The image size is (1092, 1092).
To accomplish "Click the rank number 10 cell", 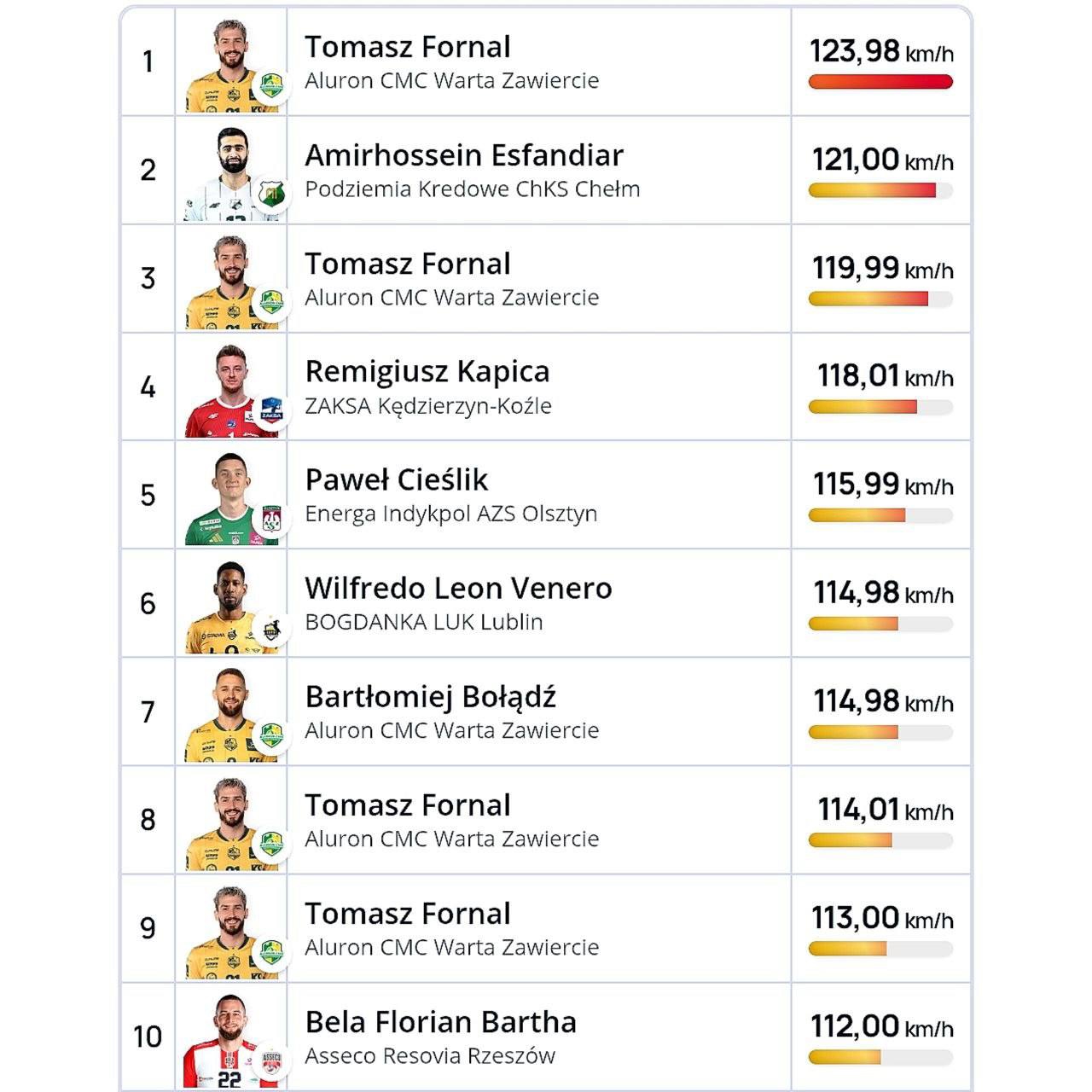I will click(x=148, y=1037).
